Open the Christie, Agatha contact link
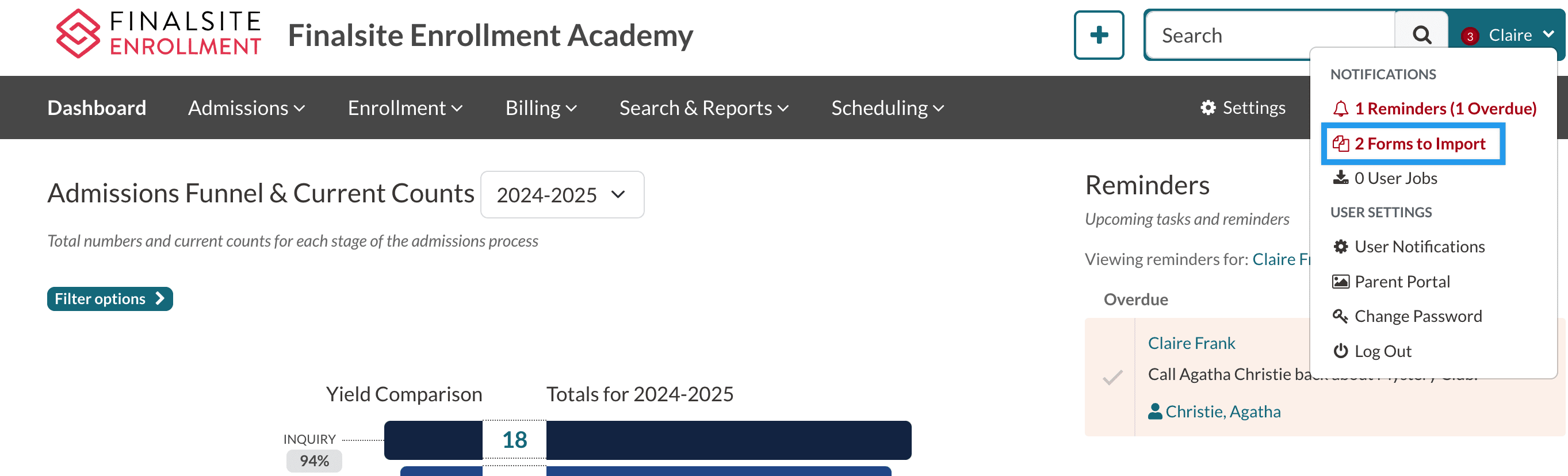This screenshot has width=1568, height=476. pyautogui.click(x=1222, y=412)
